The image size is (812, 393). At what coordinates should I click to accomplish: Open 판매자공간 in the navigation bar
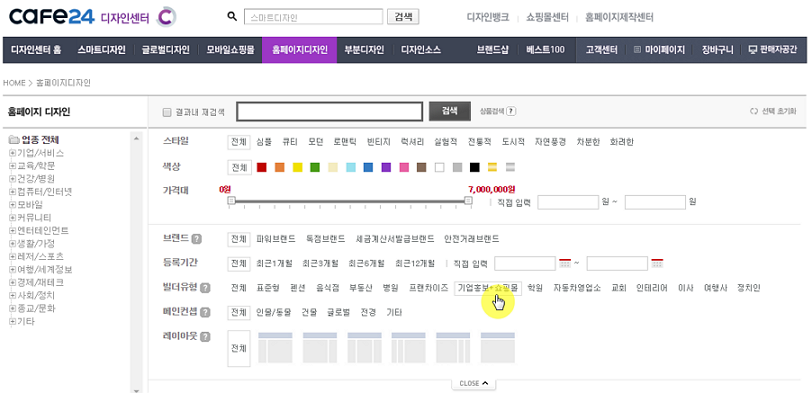pos(773,50)
